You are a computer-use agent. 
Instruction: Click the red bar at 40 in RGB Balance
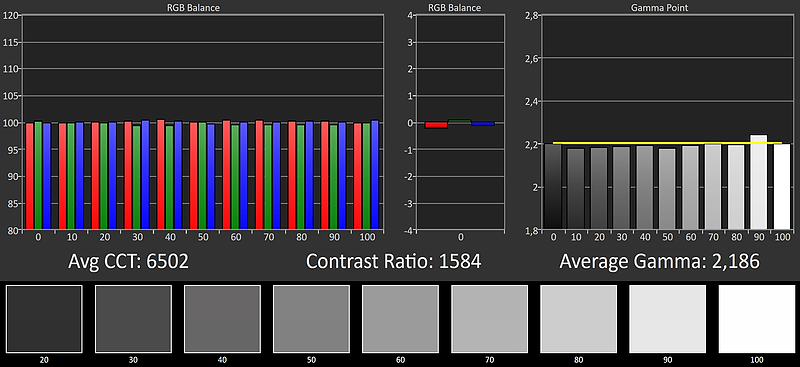click(160, 175)
